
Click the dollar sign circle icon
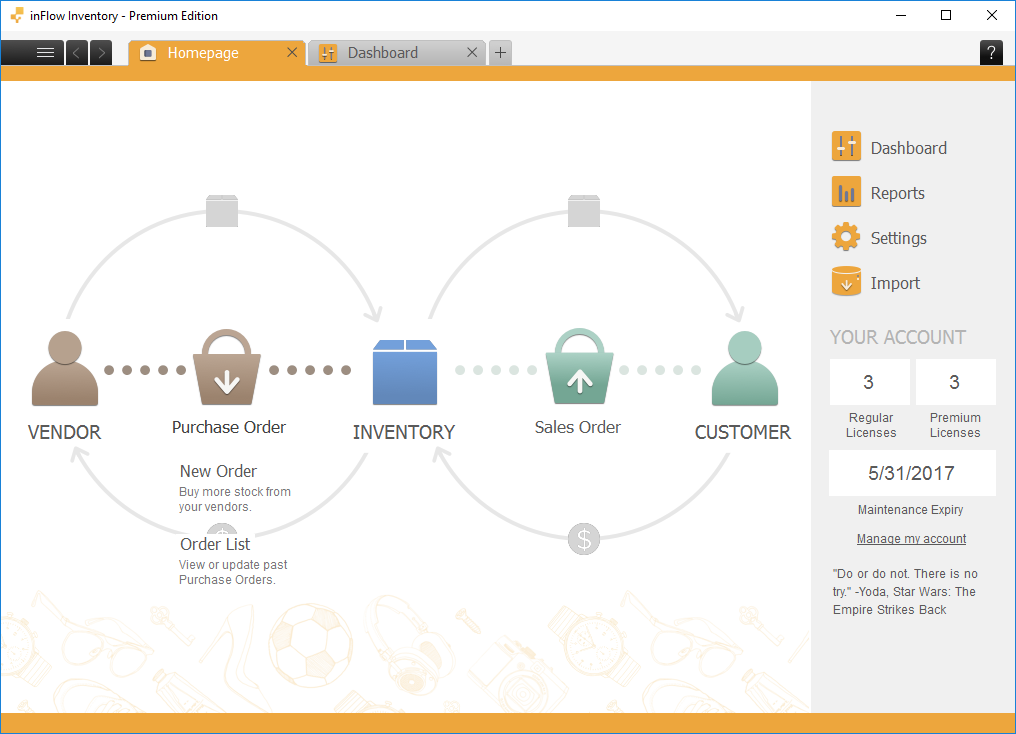coord(584,539)
